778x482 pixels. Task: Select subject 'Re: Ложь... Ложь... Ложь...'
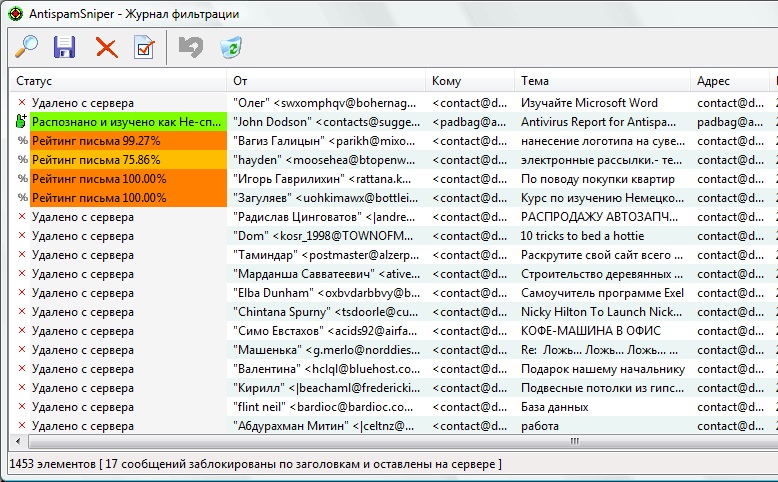(599, 350)
